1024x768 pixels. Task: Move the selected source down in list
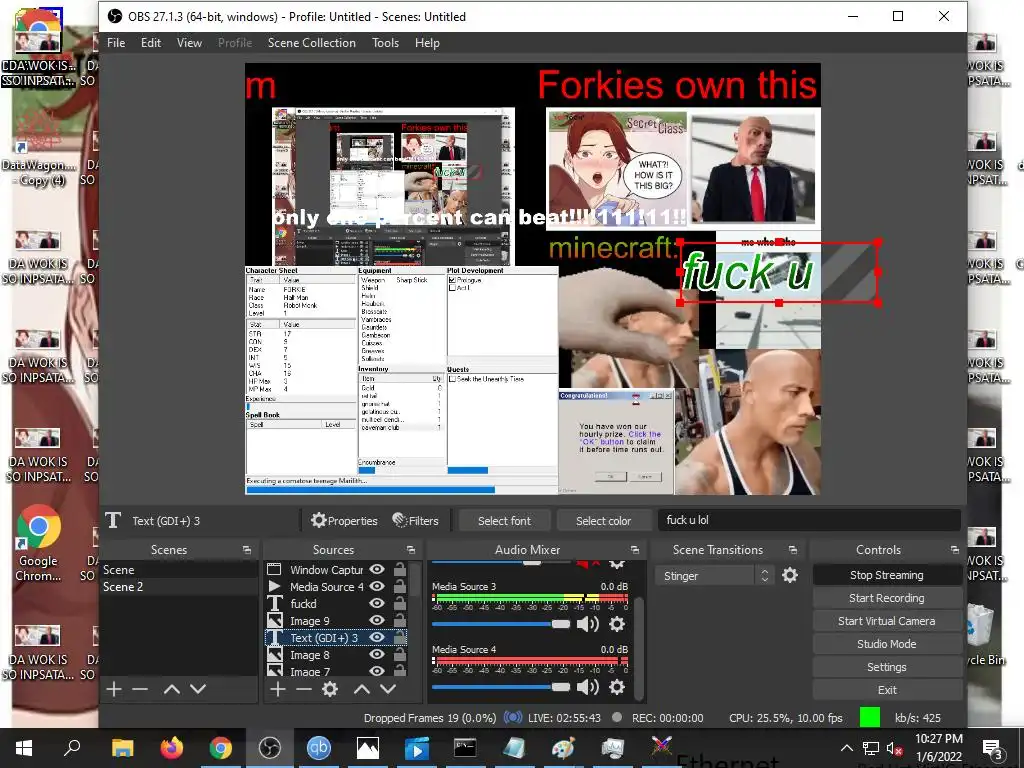pos(388,689)
